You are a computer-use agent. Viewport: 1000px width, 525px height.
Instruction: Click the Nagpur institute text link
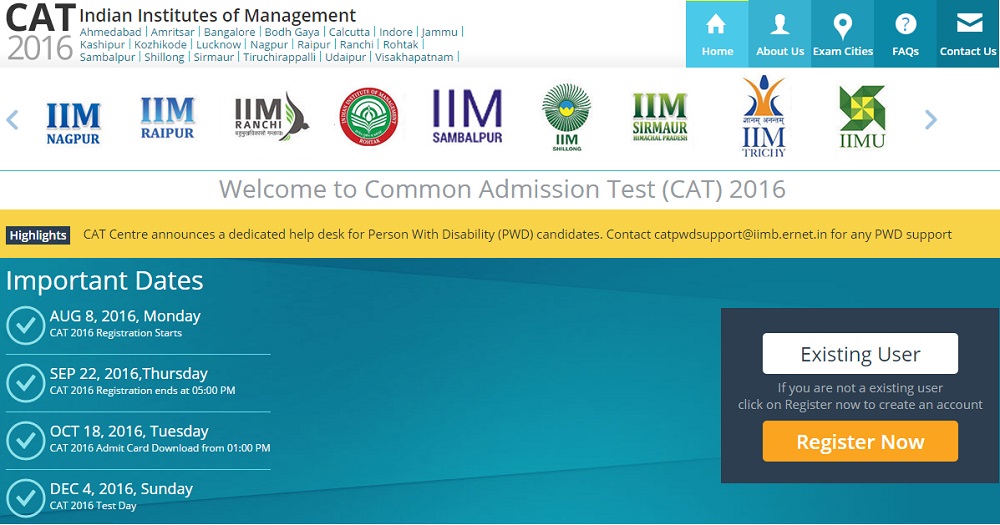point(269,45)
